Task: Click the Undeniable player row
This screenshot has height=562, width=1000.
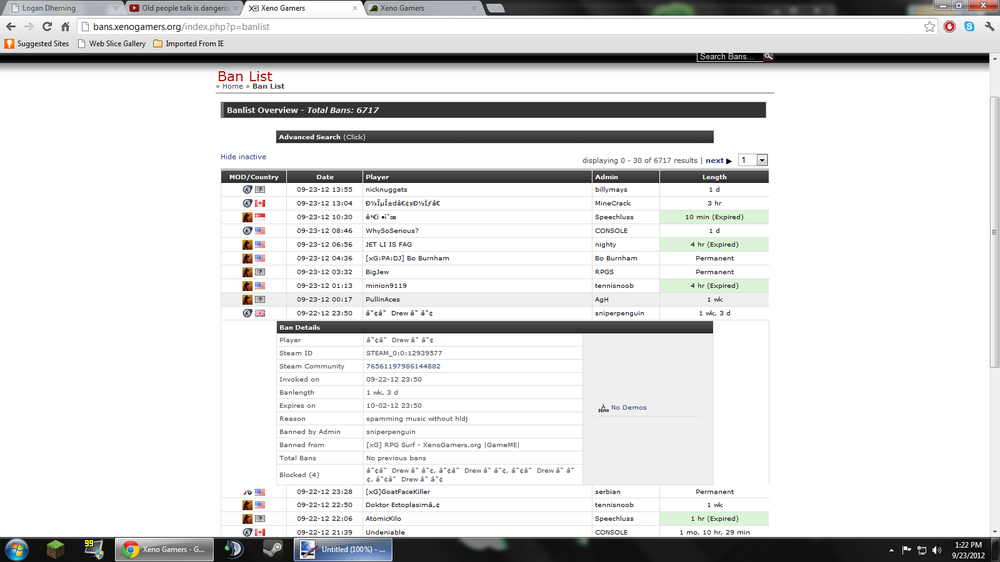Action: pos(495,532)
